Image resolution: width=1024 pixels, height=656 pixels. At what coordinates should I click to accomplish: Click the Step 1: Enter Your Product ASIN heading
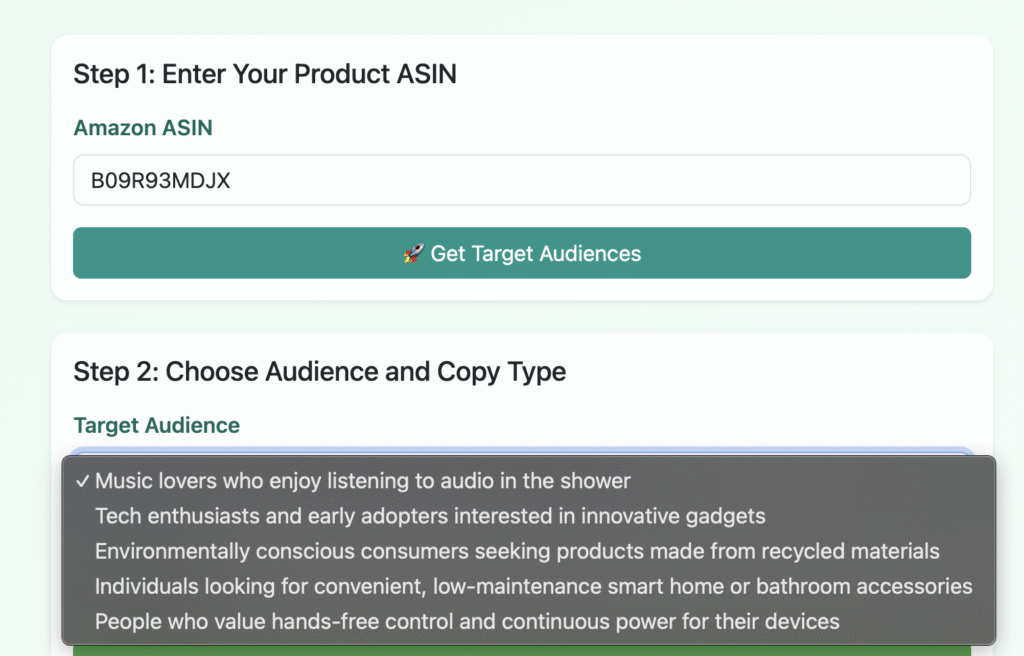pos(264,74)
